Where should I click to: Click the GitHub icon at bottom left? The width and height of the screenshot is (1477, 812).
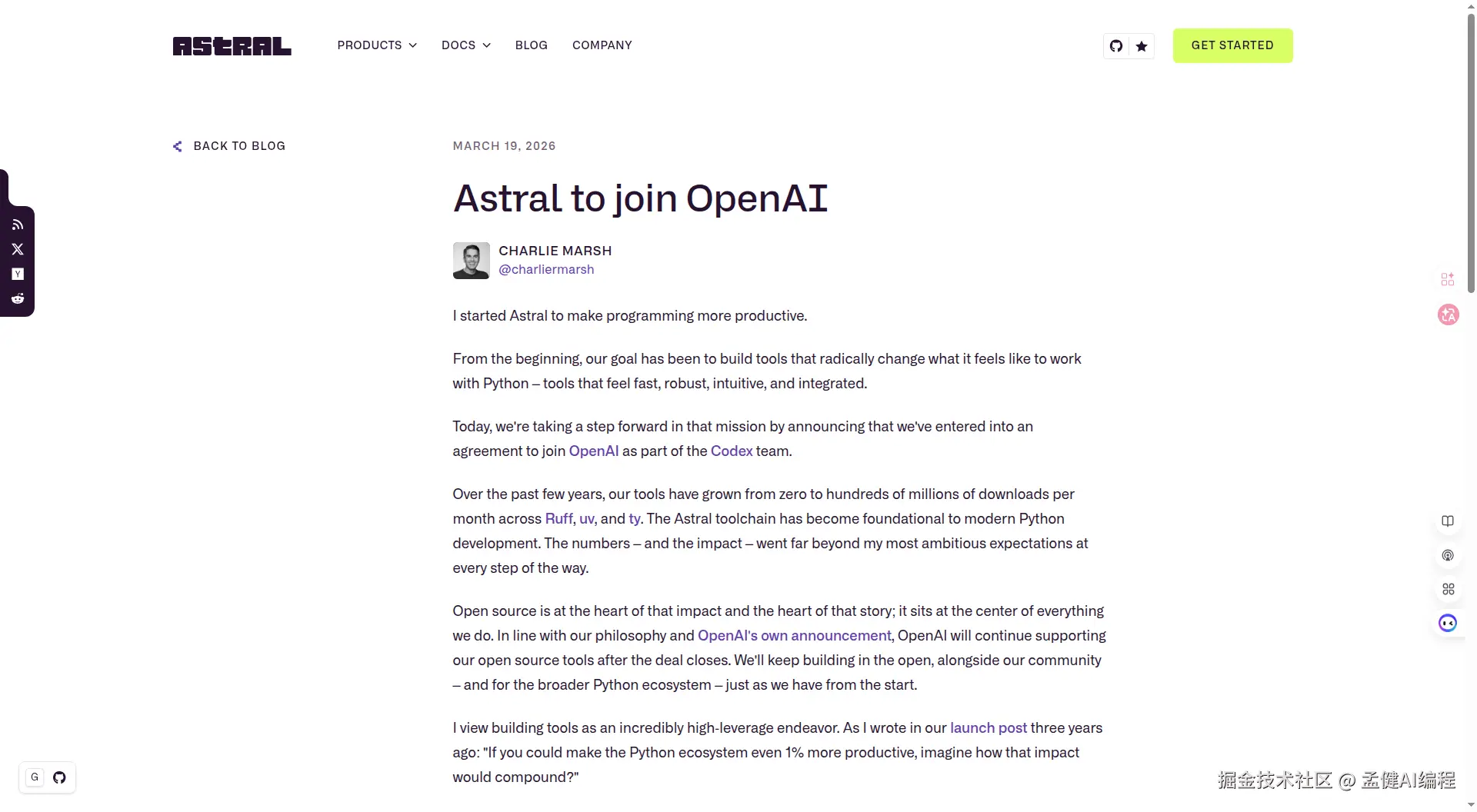coord(59,777)
